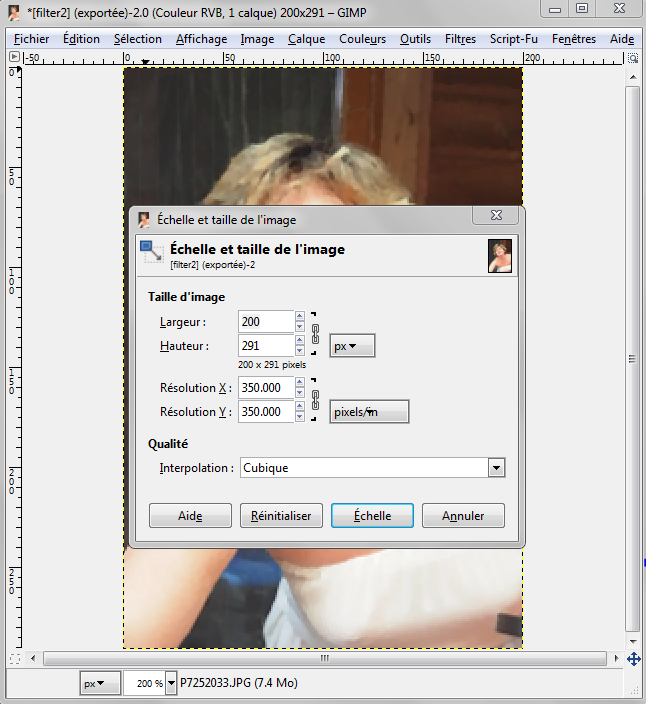Click the Annuler button
Viewport: 646px width, 704px height.
pyautogui.click(x=463, y=515)
